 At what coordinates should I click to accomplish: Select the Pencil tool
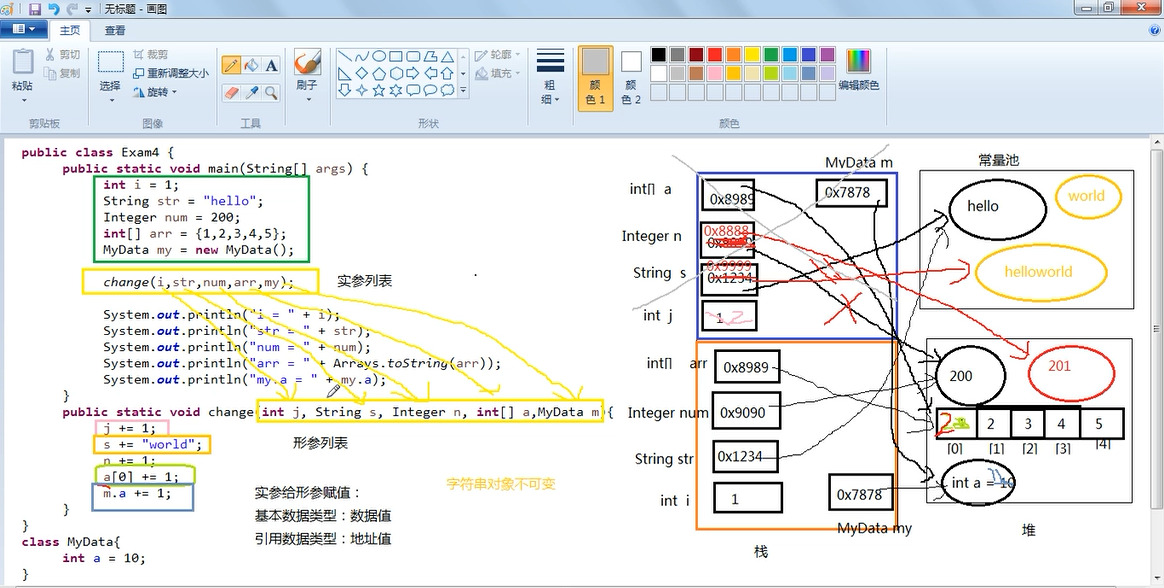(x=232, y=63)
